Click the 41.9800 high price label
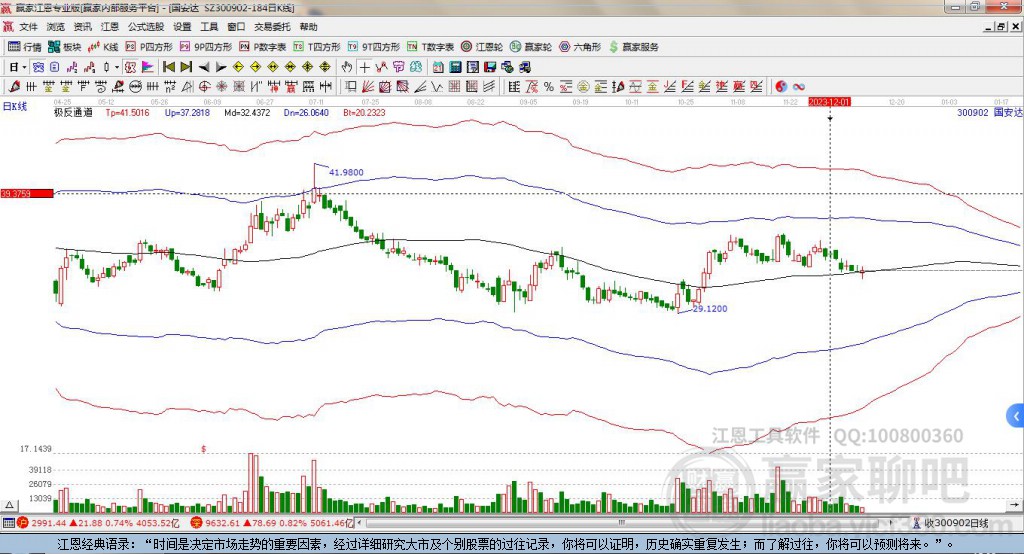Viewport: 1024px width, 554px height. tap(345, 172)
